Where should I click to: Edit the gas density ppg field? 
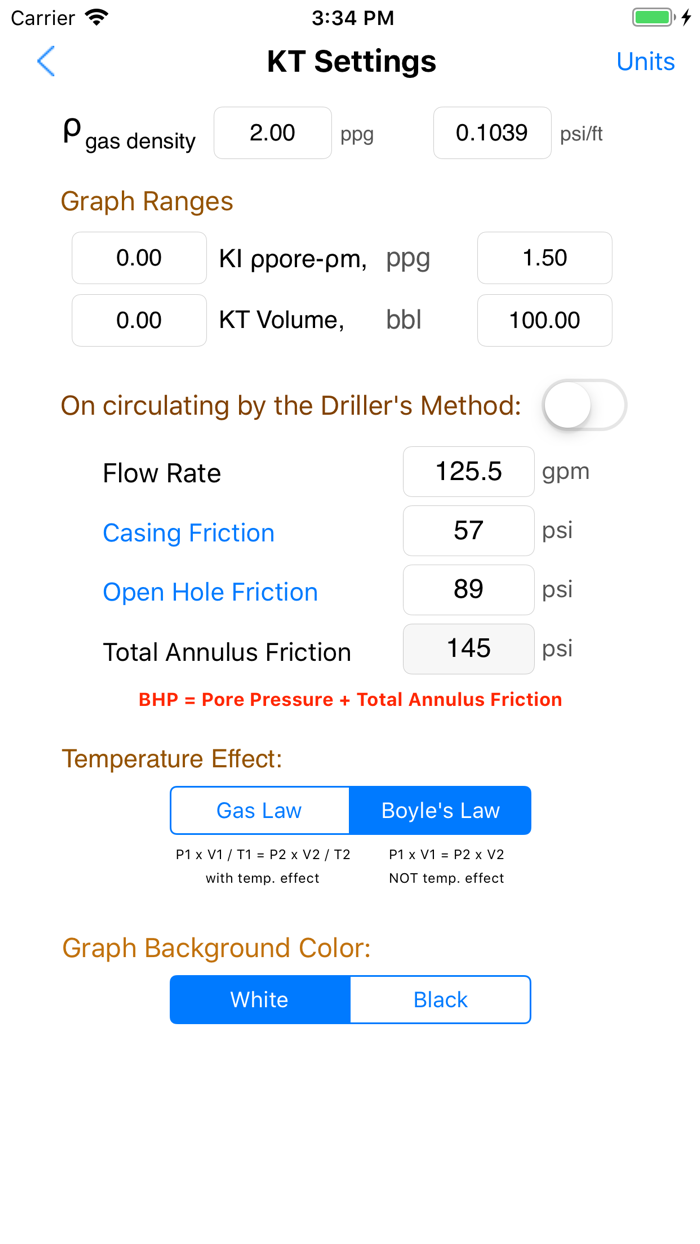(x=272, y=133)
